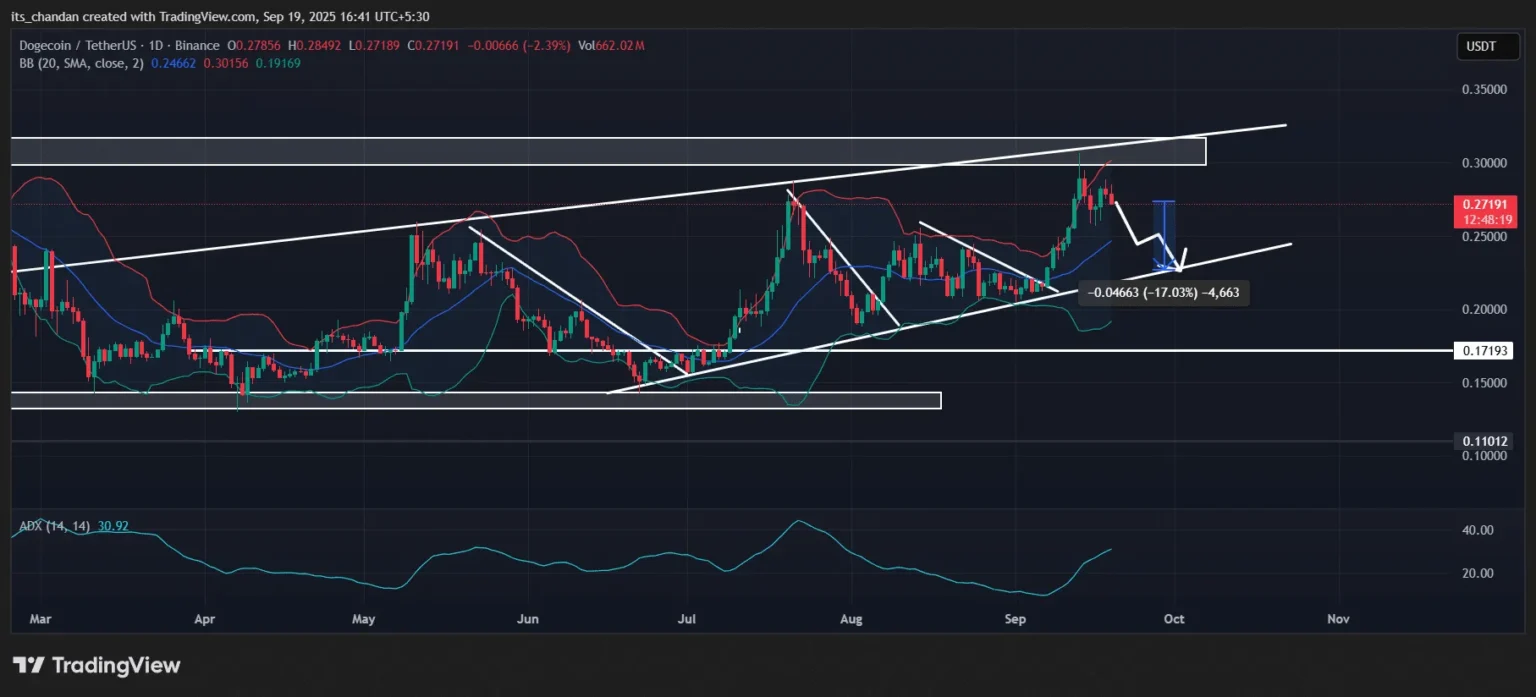Screen dimensions: 1536x697
Task: Click the current price tag 0.27191
Action: (x=1485, y=204)
